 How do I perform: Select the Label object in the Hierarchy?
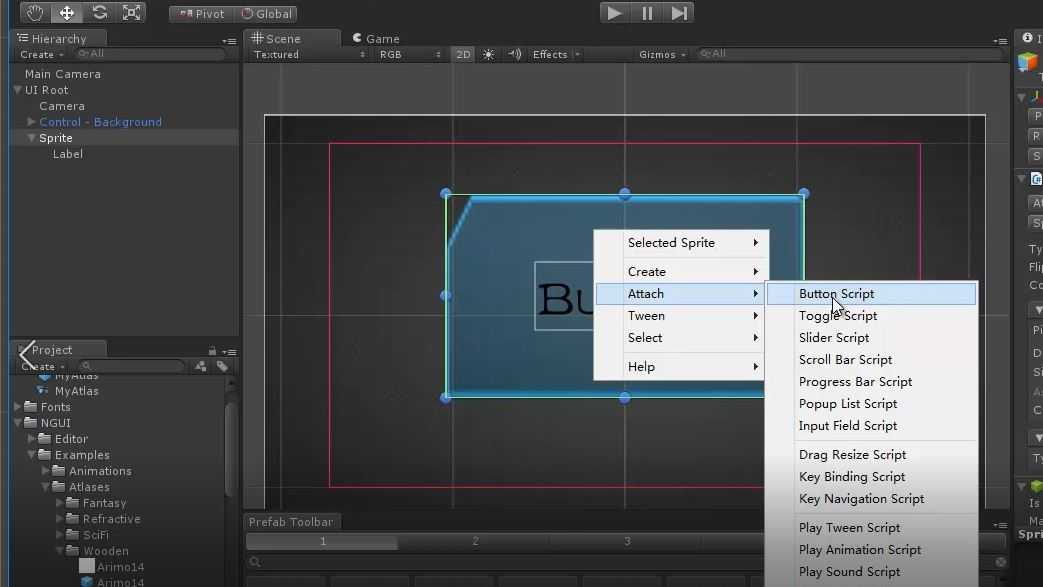(x=68, y=154)
